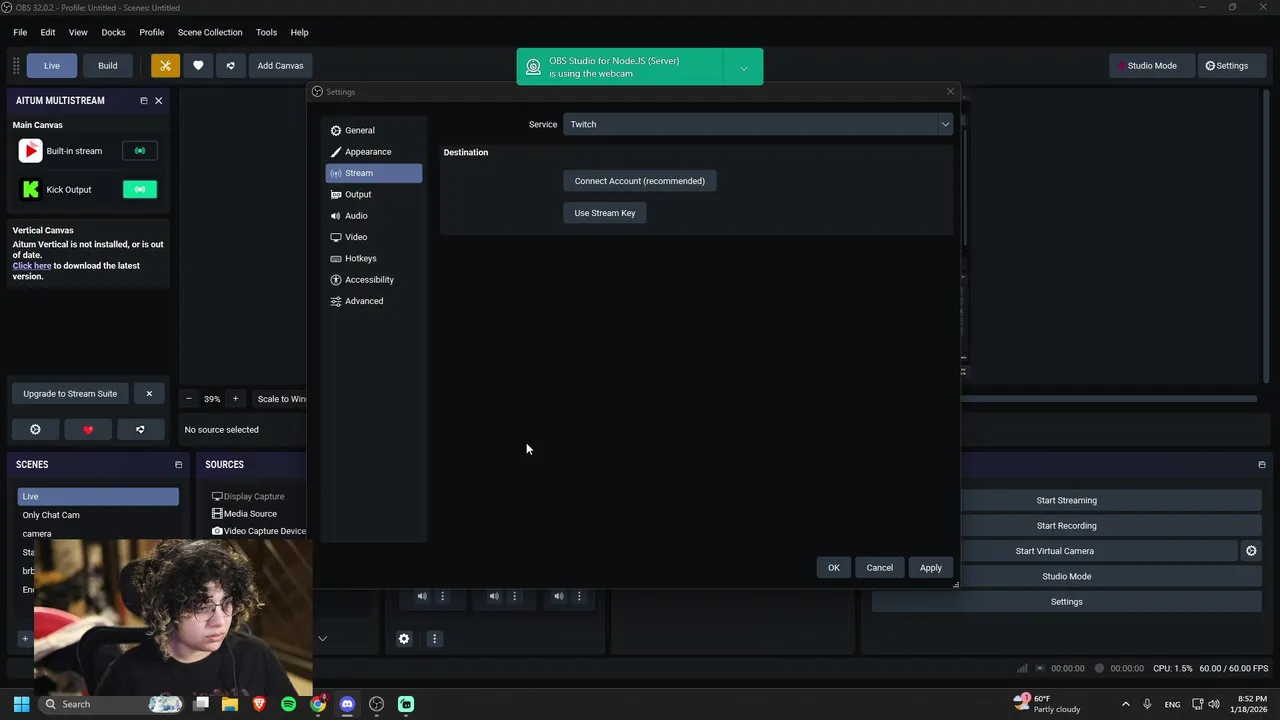Switch to Build mode
The width and height of the screenshot is (1280, 720).
108,66
